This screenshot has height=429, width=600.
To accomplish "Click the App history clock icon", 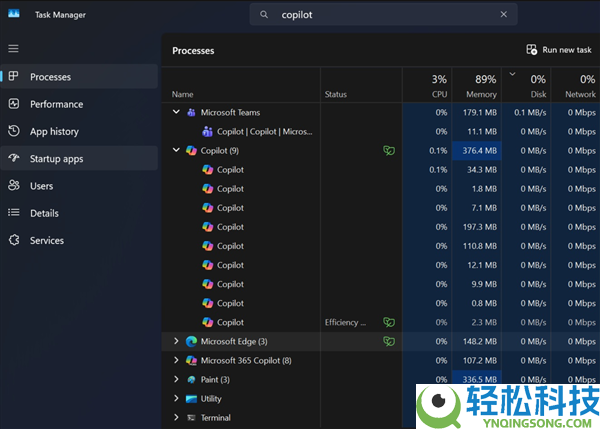I will [x=14, y=131].
